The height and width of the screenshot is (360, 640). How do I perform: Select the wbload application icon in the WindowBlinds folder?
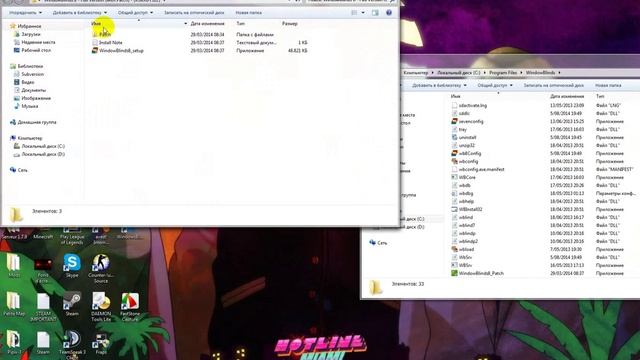[x=454, y=249]
